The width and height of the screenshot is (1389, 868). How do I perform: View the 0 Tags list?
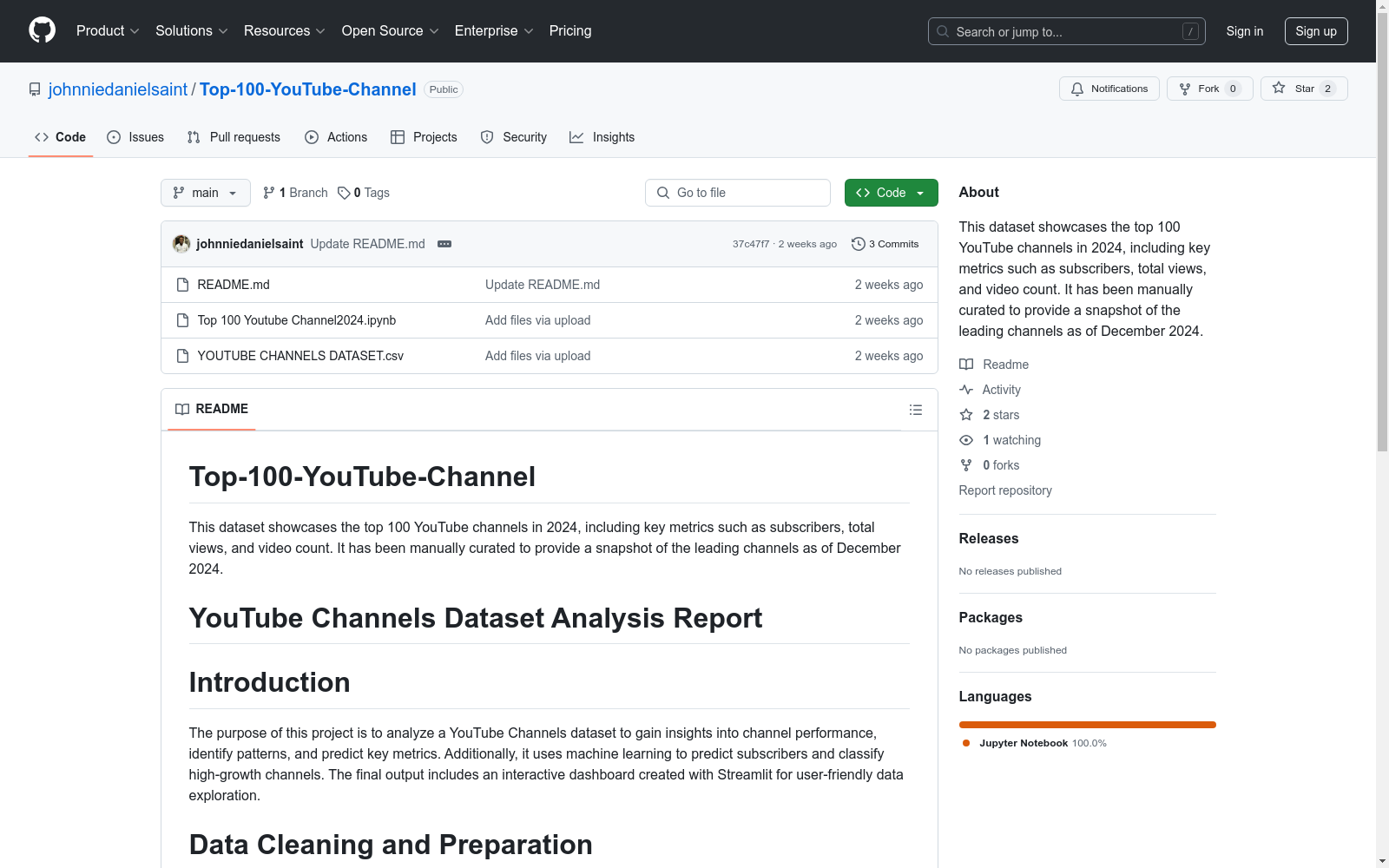pos(364,193)
